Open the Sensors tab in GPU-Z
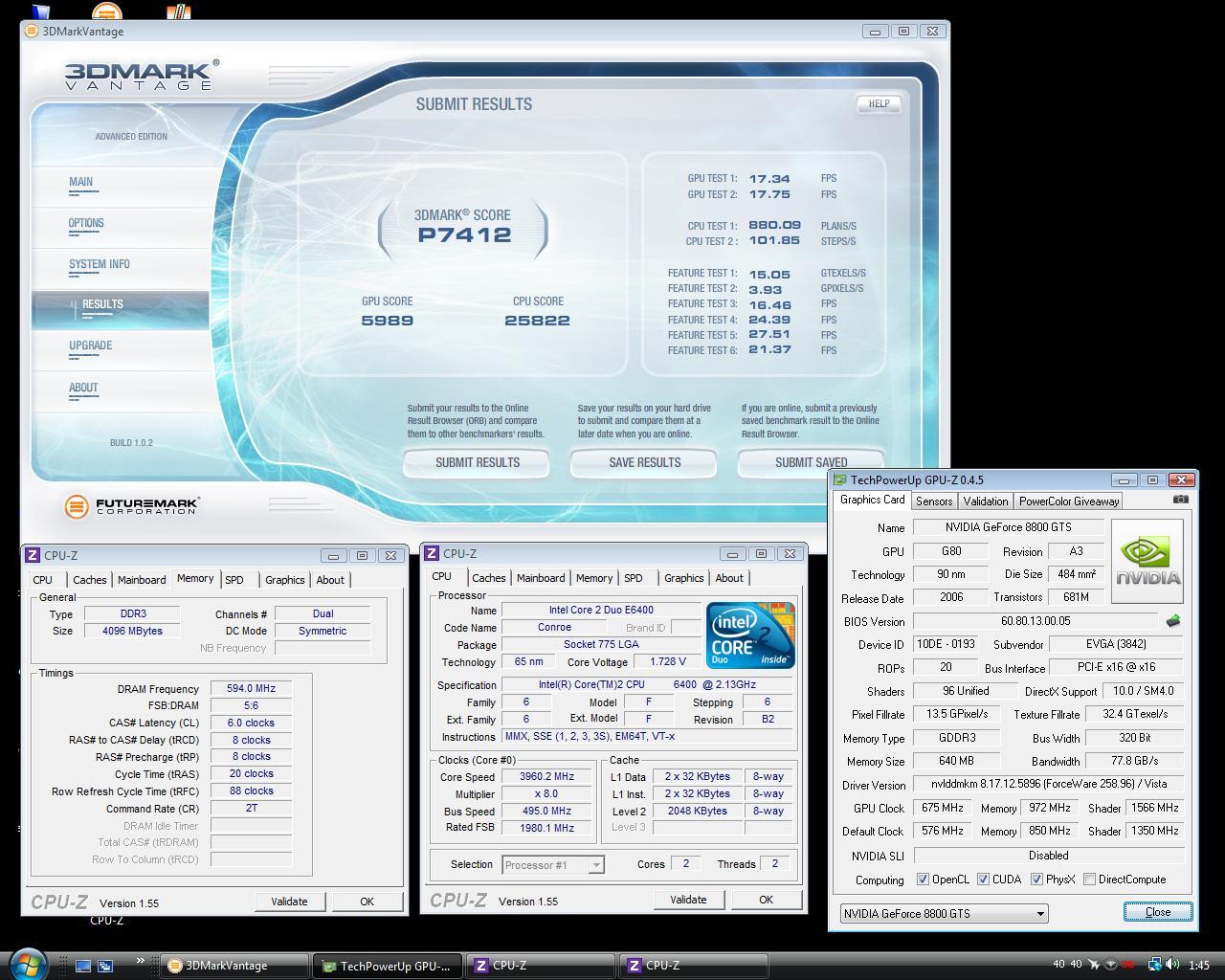This screenshot has width=1225, height=980. click(934, 501)
